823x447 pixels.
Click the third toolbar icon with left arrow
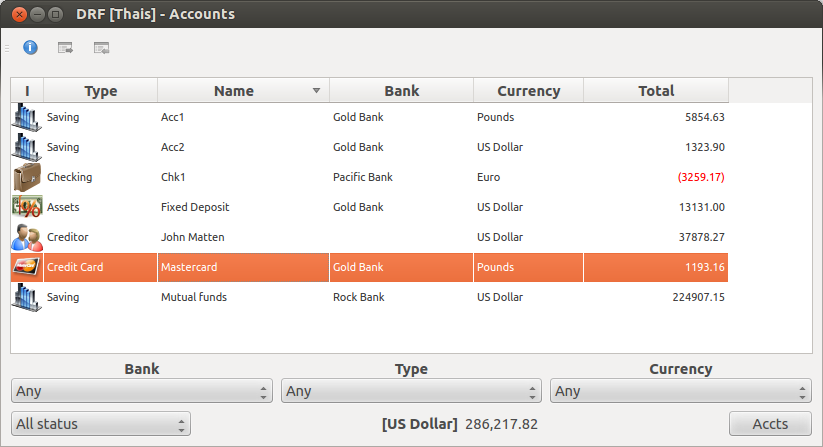click(x=101, y=48)
